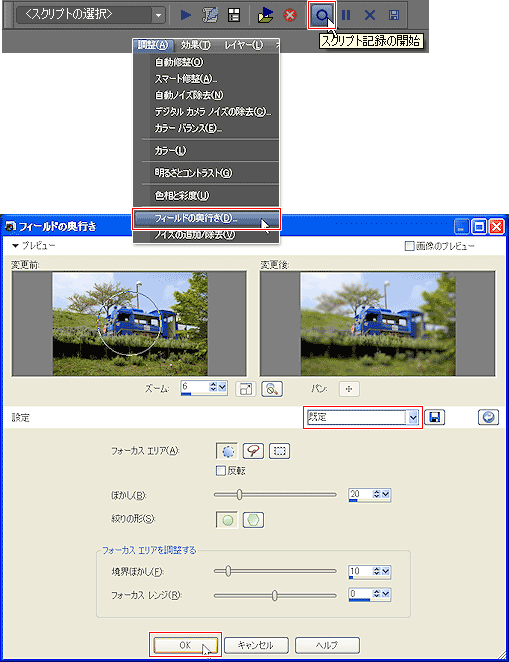The image size is (509, 662).
Task: Select フィールドの奥行き(D) menu entry
Action: point(206,219)
